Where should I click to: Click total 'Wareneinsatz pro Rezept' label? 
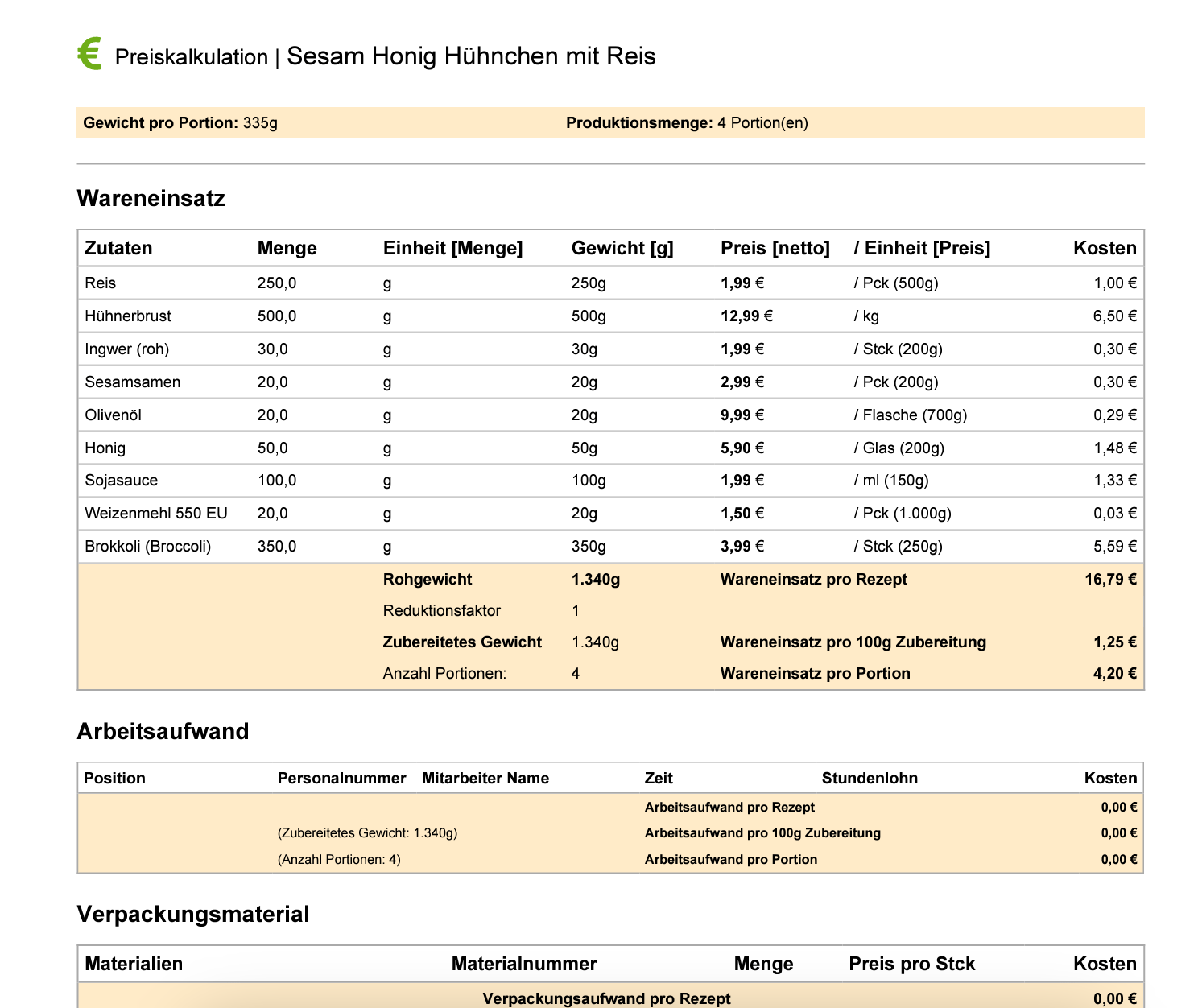(814, 580)
